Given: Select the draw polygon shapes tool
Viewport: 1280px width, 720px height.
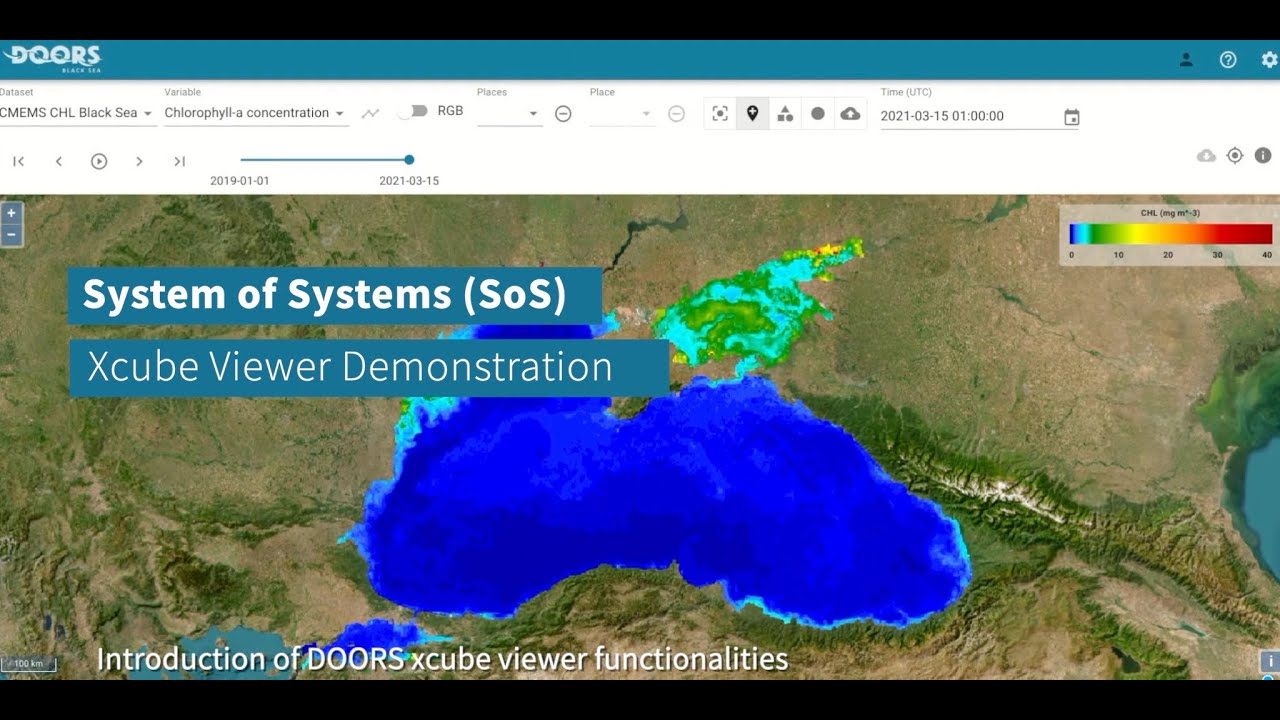Looking at the screenshot, I should point(785,114).
